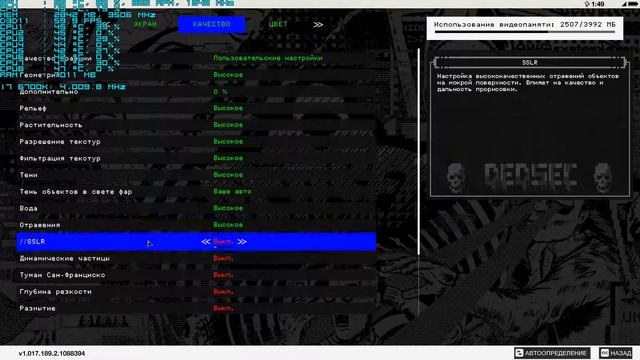Screen dimensions: 640x360
Task: Select the Тень объектов в свете фар label
Action: (x=76, y=192)
